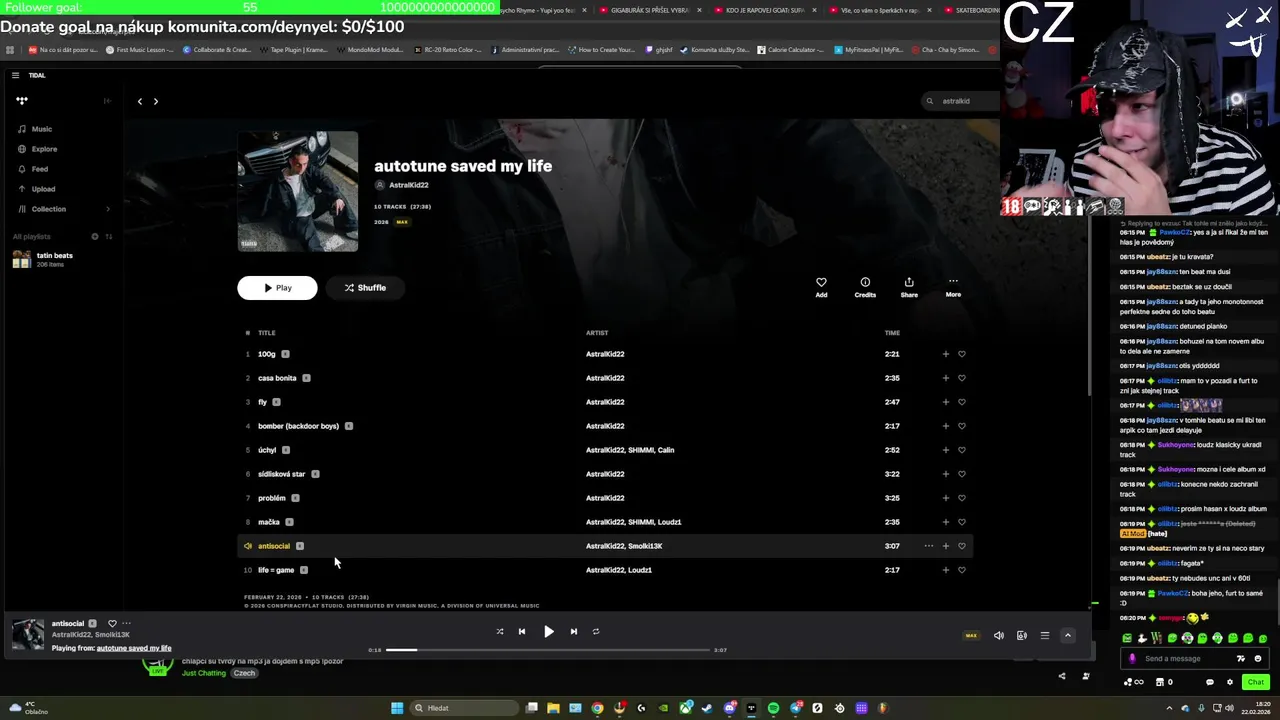
Task: Add problém to playlist with plus
Action: click(x=945, y=498)
